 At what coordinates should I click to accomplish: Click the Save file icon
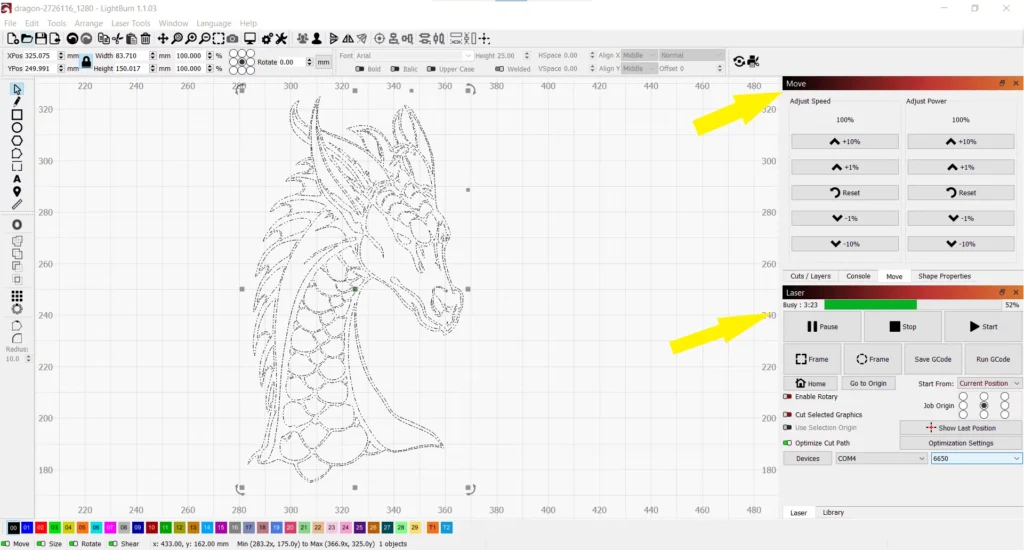(41, 38)
